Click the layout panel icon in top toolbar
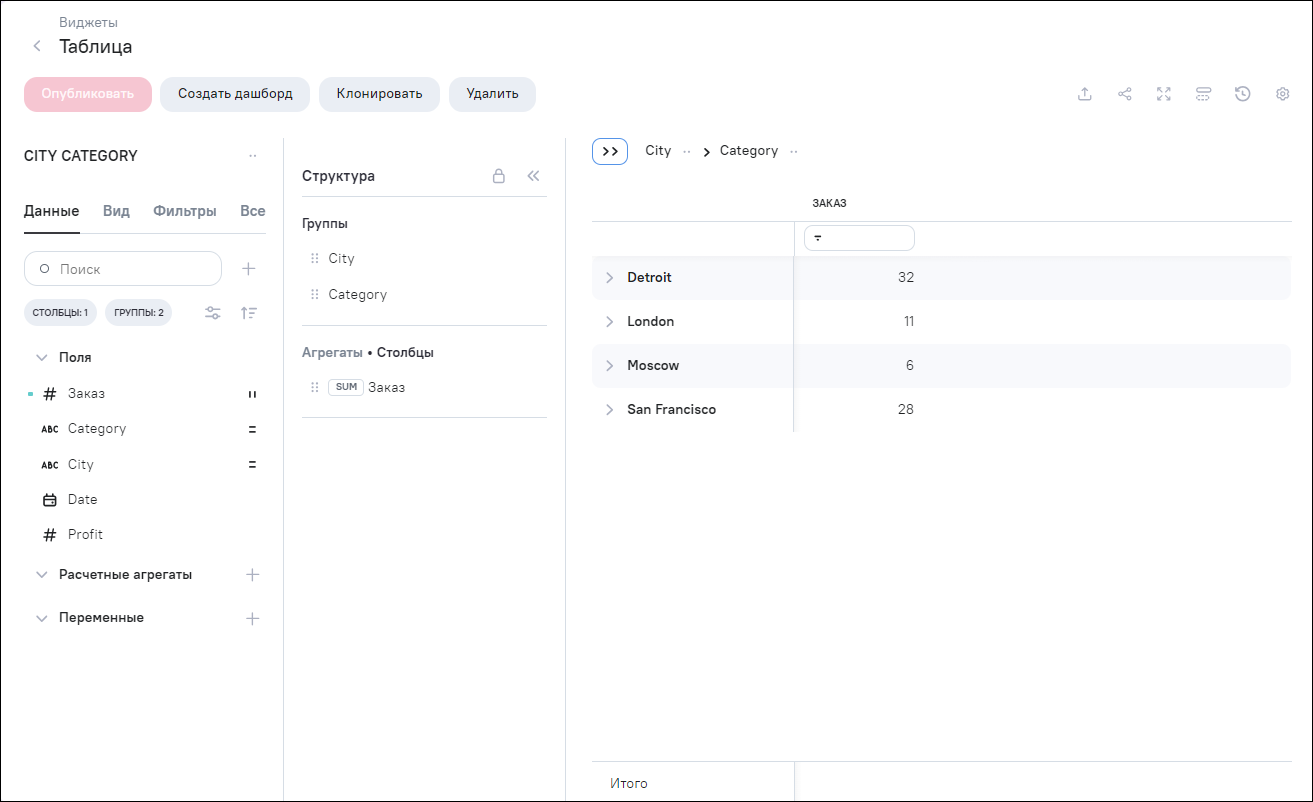Screen dimensions: 1313x802 tap(1204, 94)
